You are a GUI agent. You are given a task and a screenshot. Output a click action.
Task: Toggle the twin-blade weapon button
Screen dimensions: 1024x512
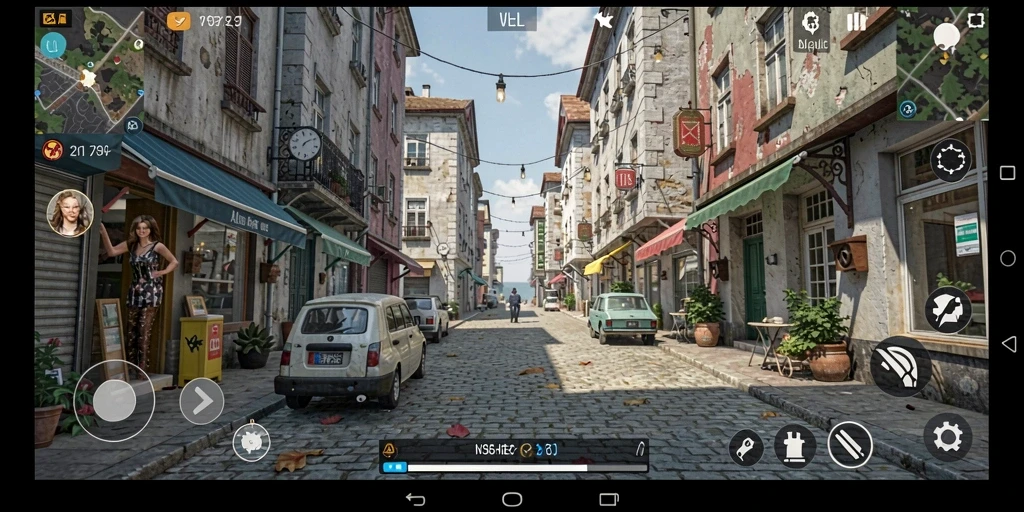pyautogui.click(x=850, y=445)
